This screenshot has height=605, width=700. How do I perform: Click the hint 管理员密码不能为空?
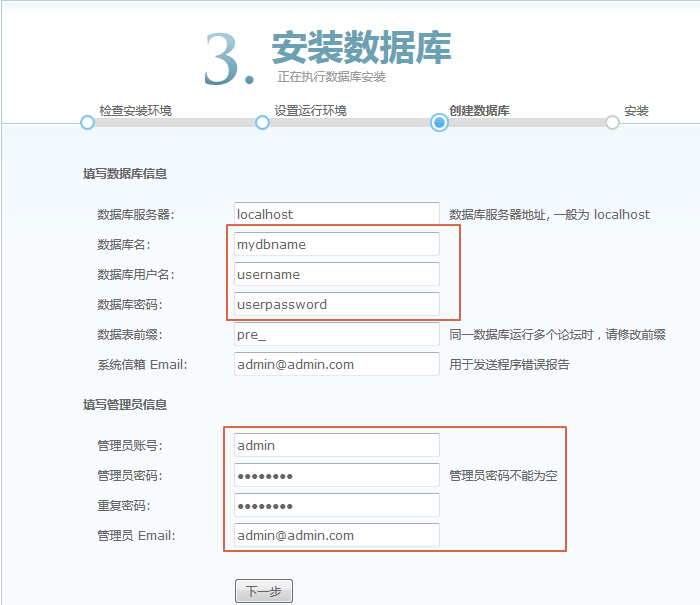click(x=503, y=476)
